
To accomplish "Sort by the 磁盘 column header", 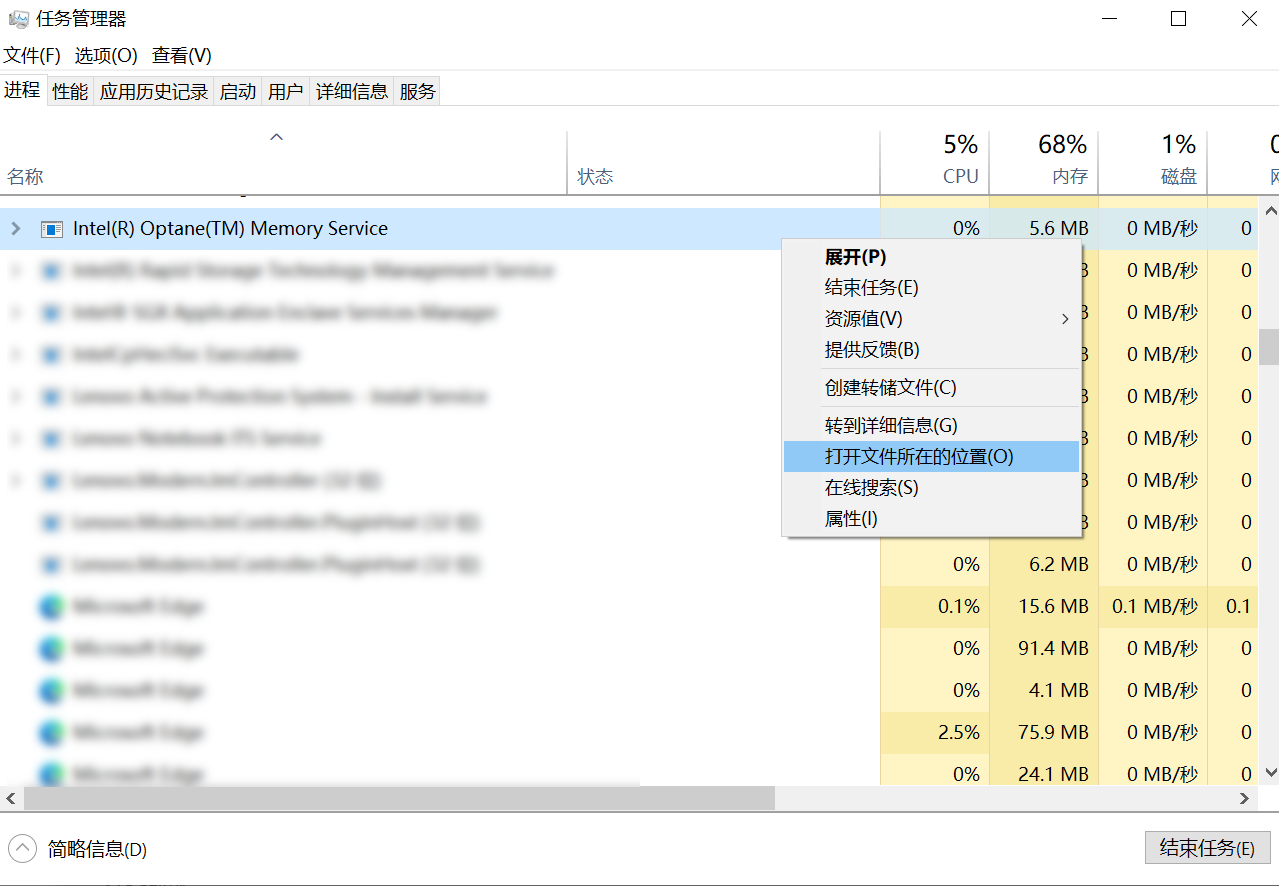I will 1153,162.
